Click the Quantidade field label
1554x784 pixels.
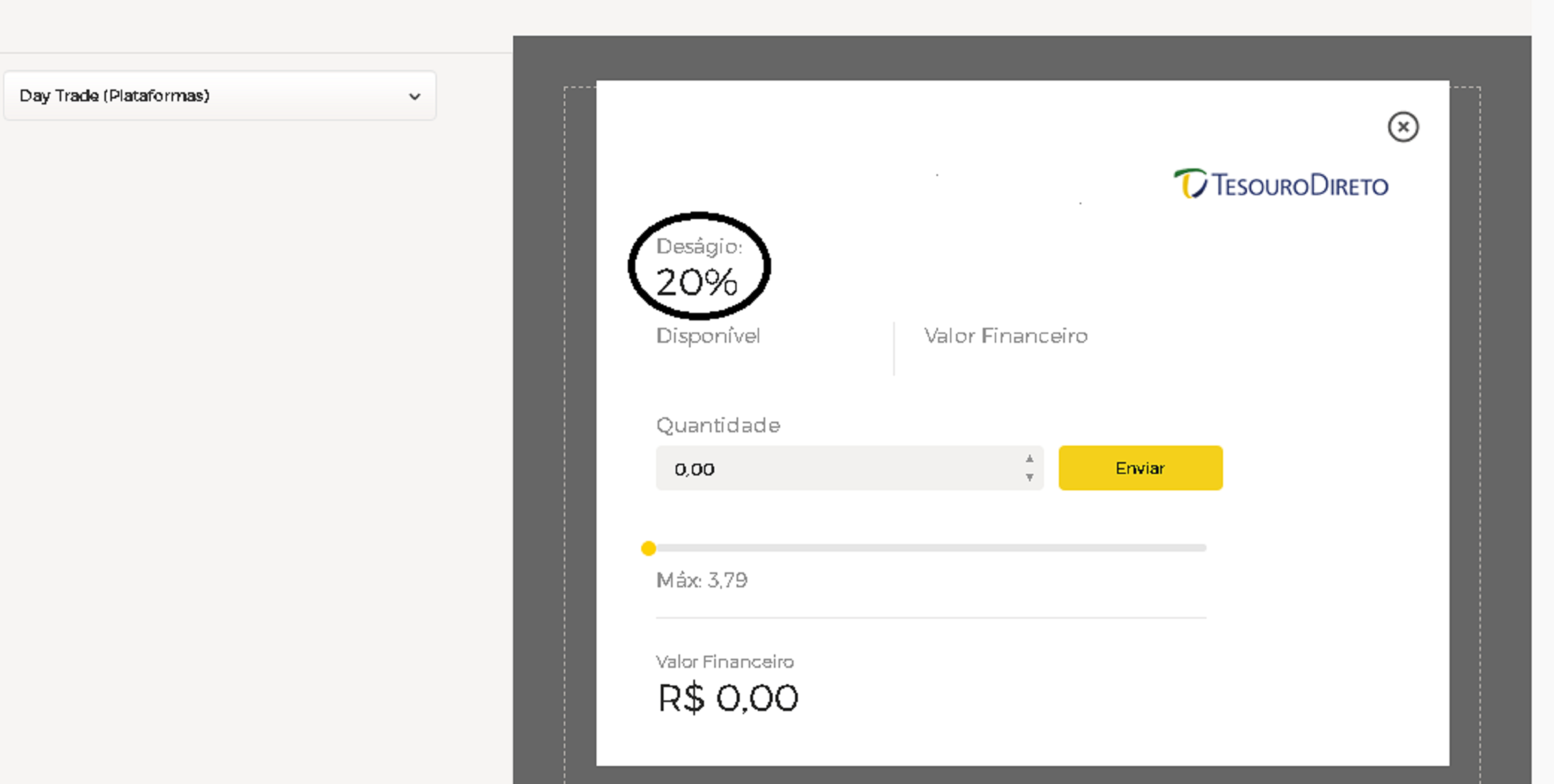click(718, 425)
